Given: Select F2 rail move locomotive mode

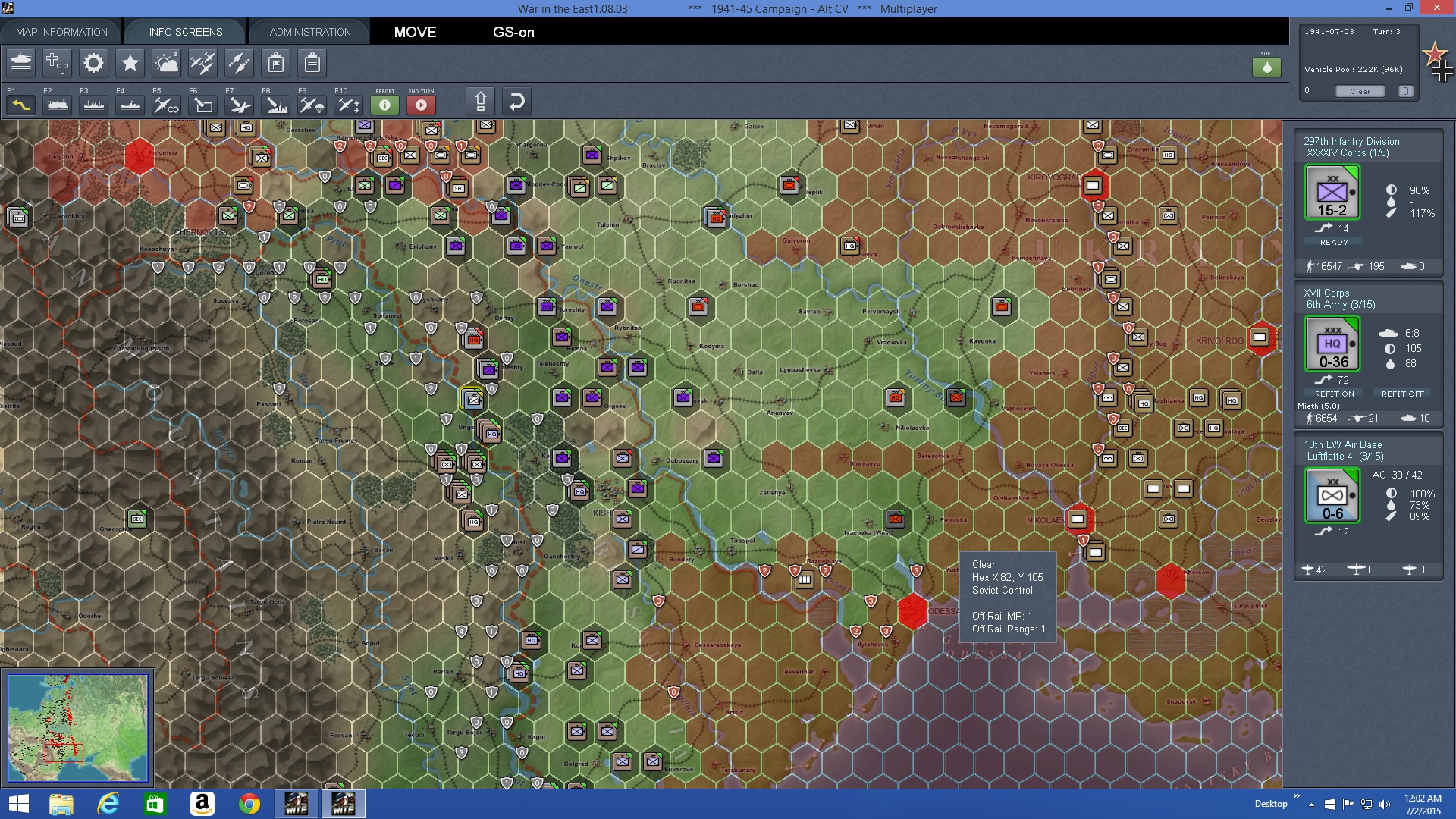Looking at the screenshot, I should click(x=58, y=105).
